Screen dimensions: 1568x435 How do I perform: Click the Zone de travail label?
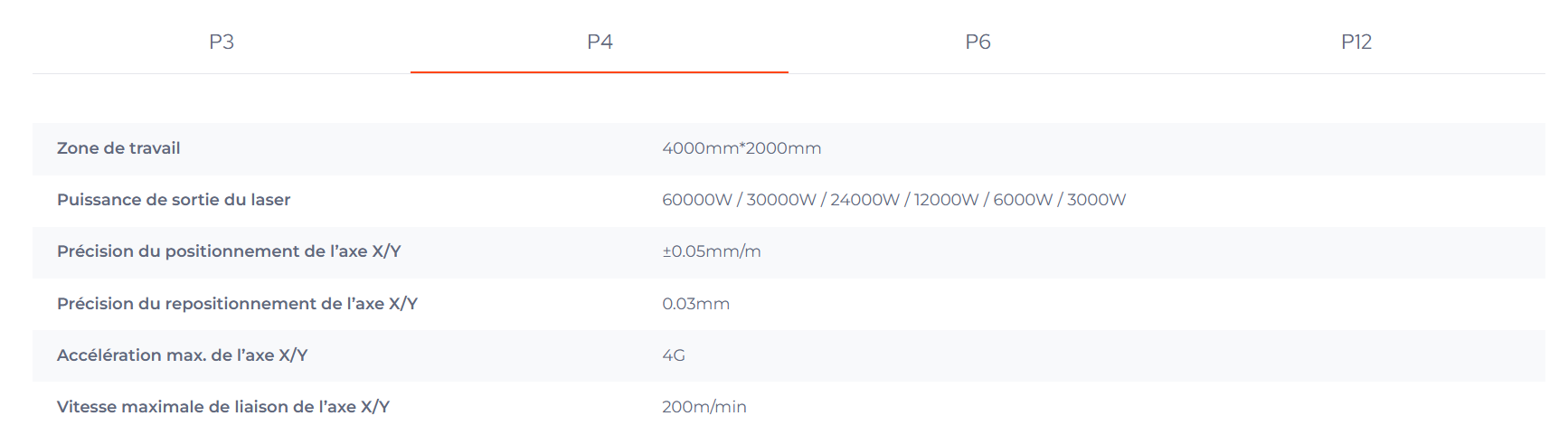point(118,148)
